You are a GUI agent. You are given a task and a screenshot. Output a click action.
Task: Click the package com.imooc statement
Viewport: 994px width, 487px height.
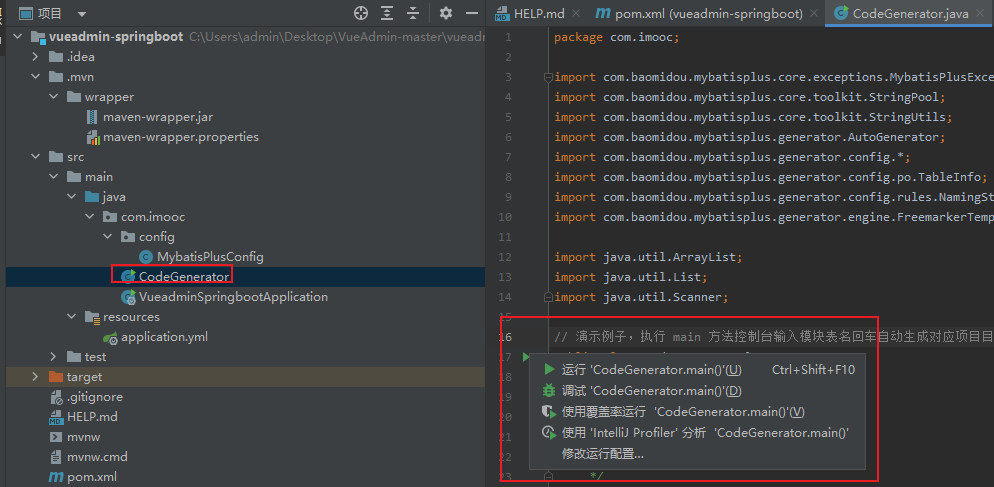pyautogui.click(x=616, y=37)
